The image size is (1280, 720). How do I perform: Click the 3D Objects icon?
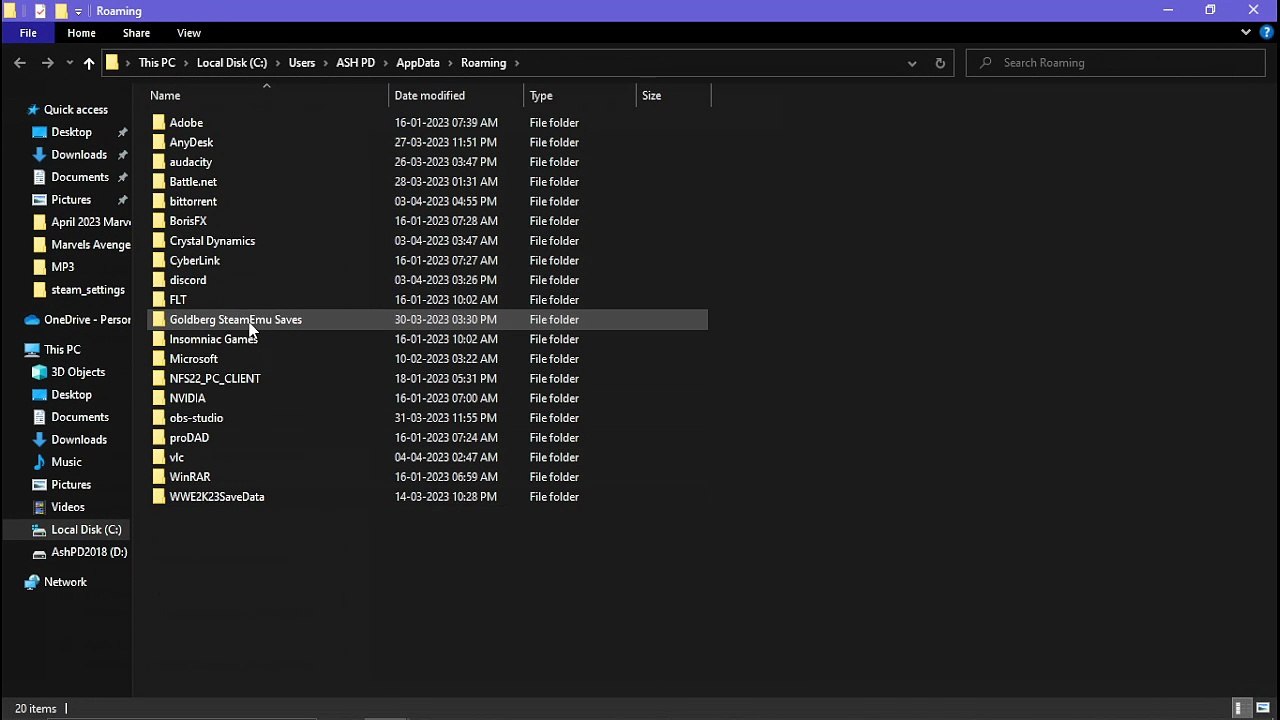[39, 372]
